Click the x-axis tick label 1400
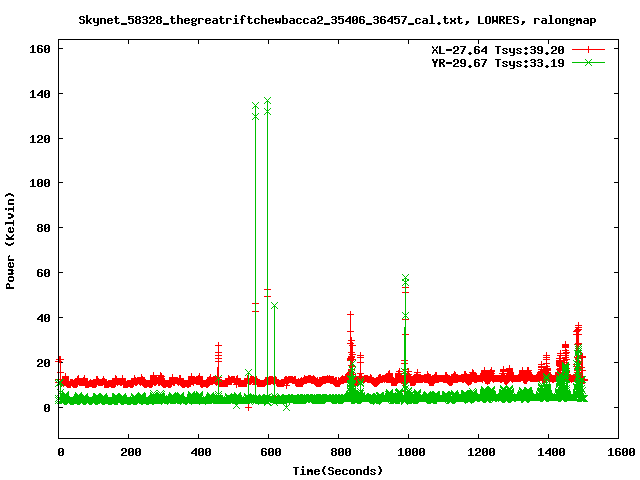Viewport: 640px width, 480px height. pyautogui.click(x=551, y=452)
